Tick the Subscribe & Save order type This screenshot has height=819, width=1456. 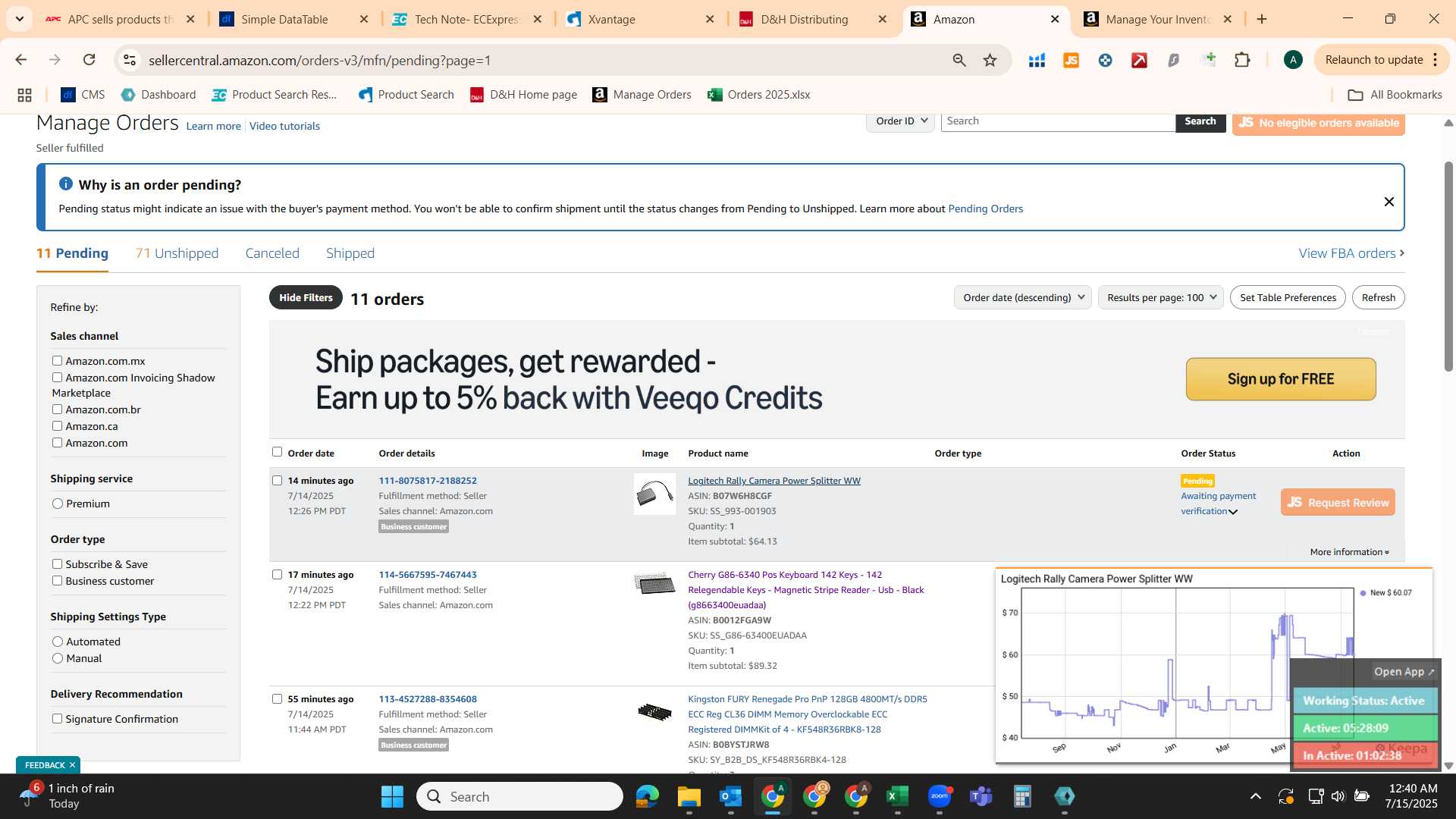57,564
